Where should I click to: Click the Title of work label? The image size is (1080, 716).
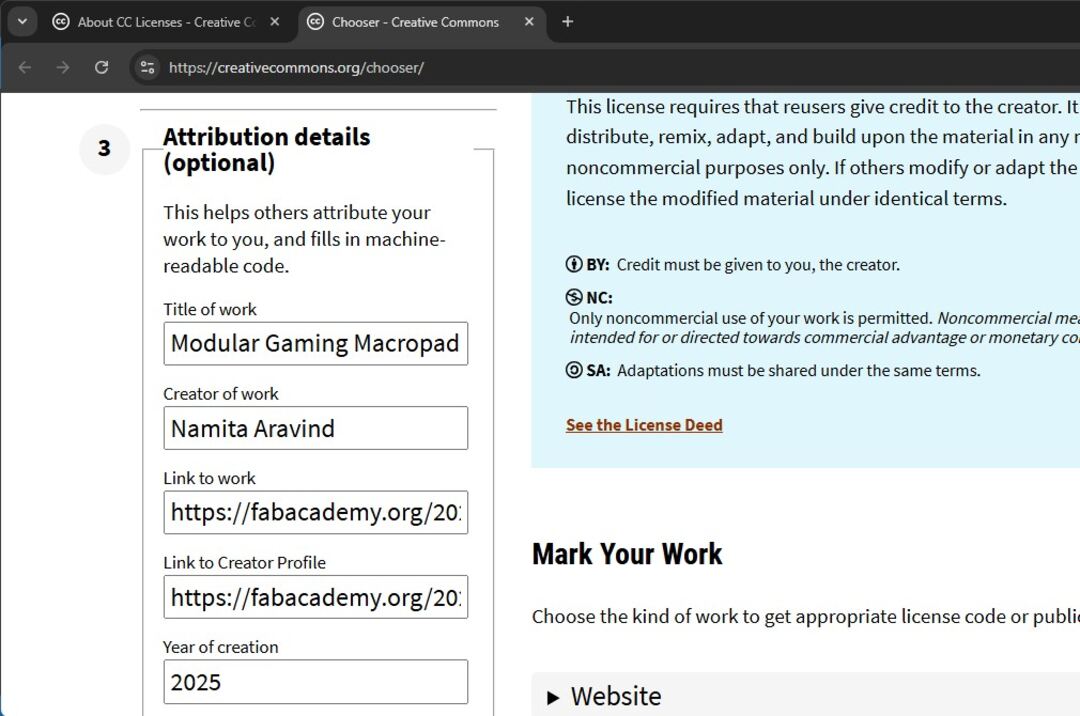(209, 309)
